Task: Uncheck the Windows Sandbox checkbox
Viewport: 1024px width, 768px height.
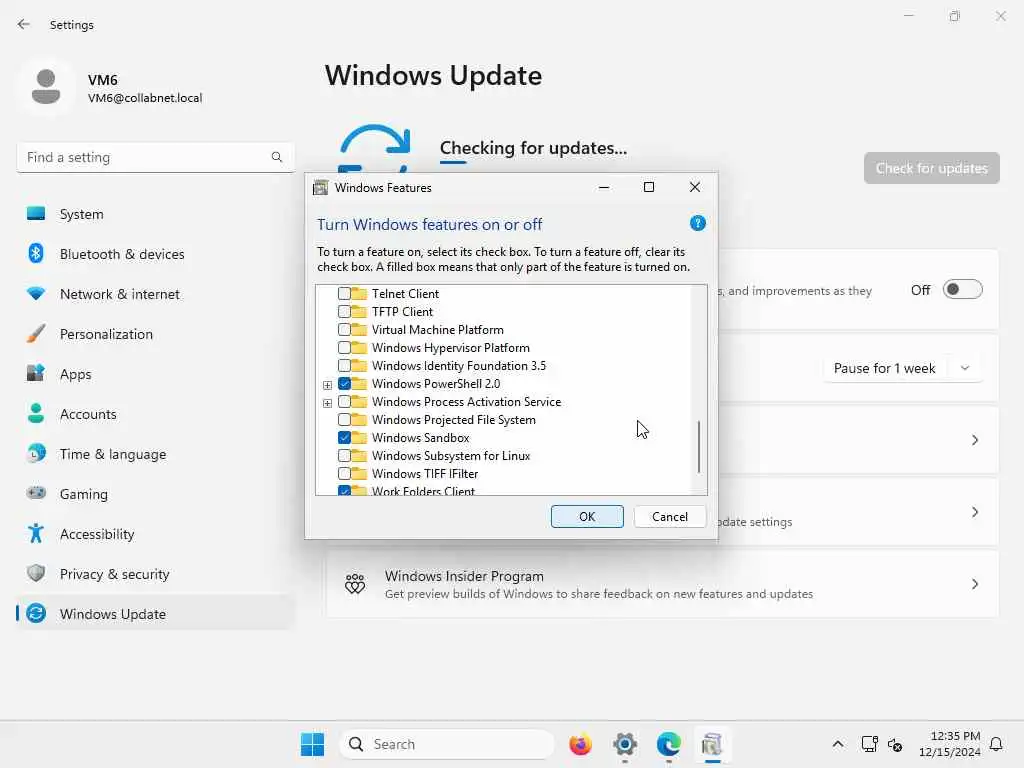Action: tap(344, 438)
